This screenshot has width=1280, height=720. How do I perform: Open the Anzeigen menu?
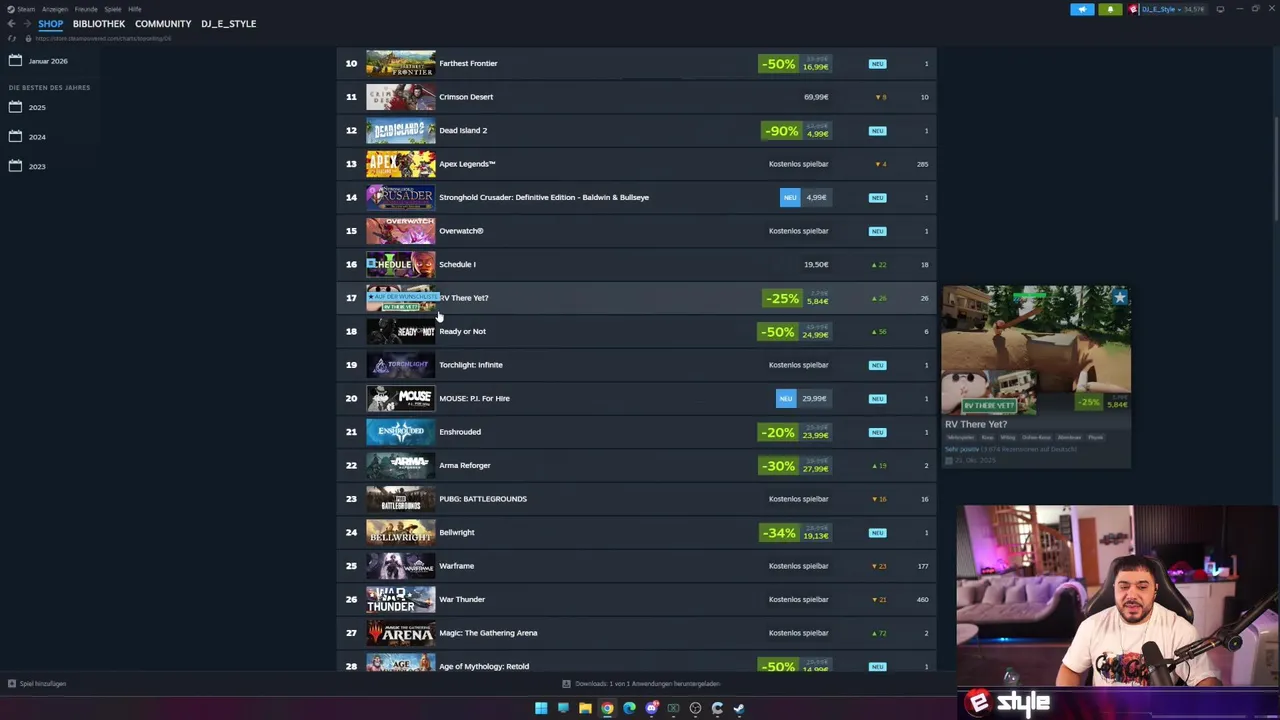[x=55, y=9]
